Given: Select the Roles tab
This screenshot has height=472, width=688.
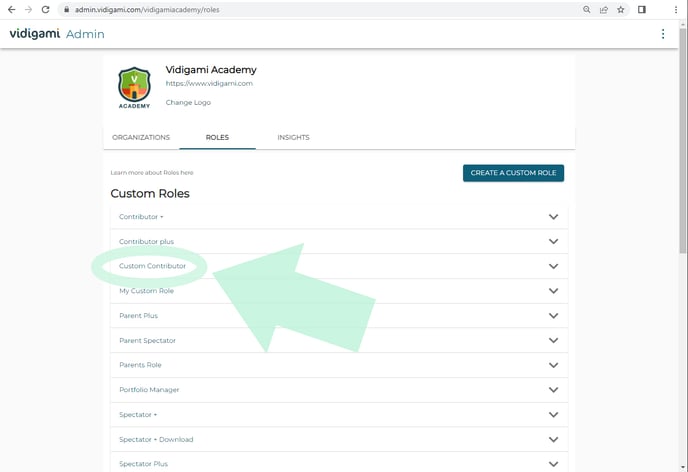Looking at the screenshot, I should pyautogui.click(x=217, y=137).
